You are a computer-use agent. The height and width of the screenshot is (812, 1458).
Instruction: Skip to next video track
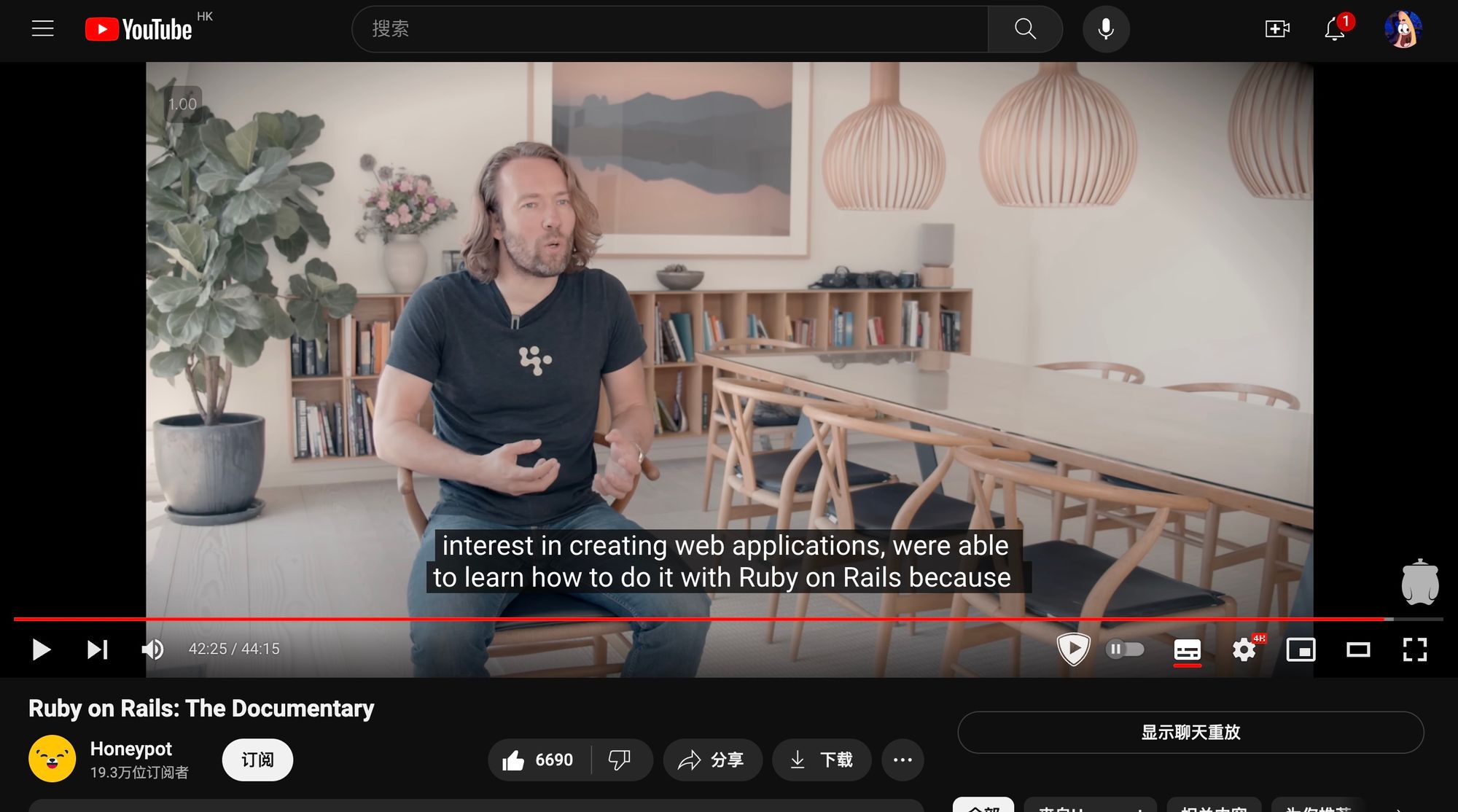(96, 649)
